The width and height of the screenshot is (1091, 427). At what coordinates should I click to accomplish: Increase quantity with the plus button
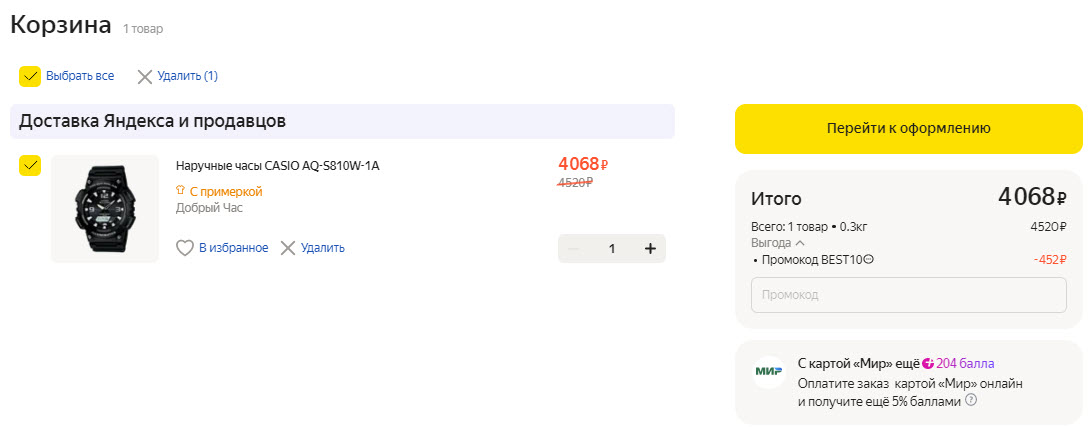[x=650, y=249]
